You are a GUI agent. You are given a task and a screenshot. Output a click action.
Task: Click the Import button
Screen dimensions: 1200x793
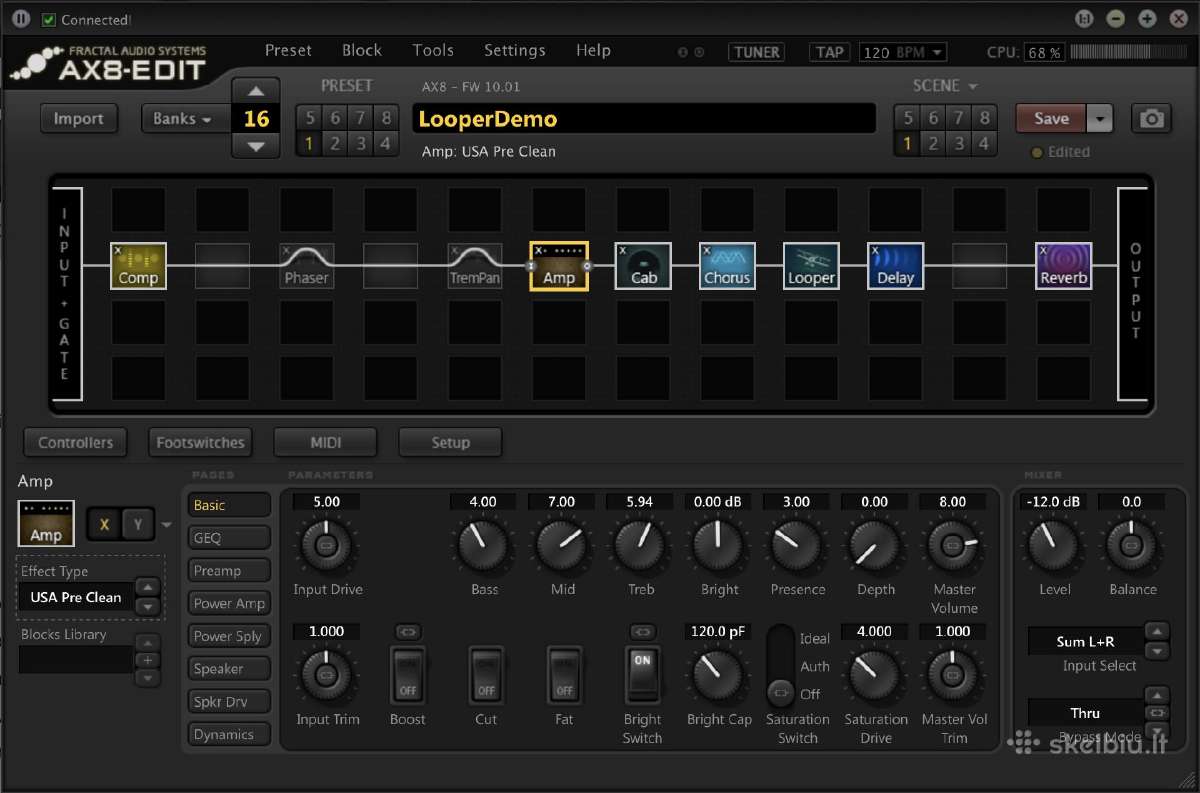tap(78, 119)
